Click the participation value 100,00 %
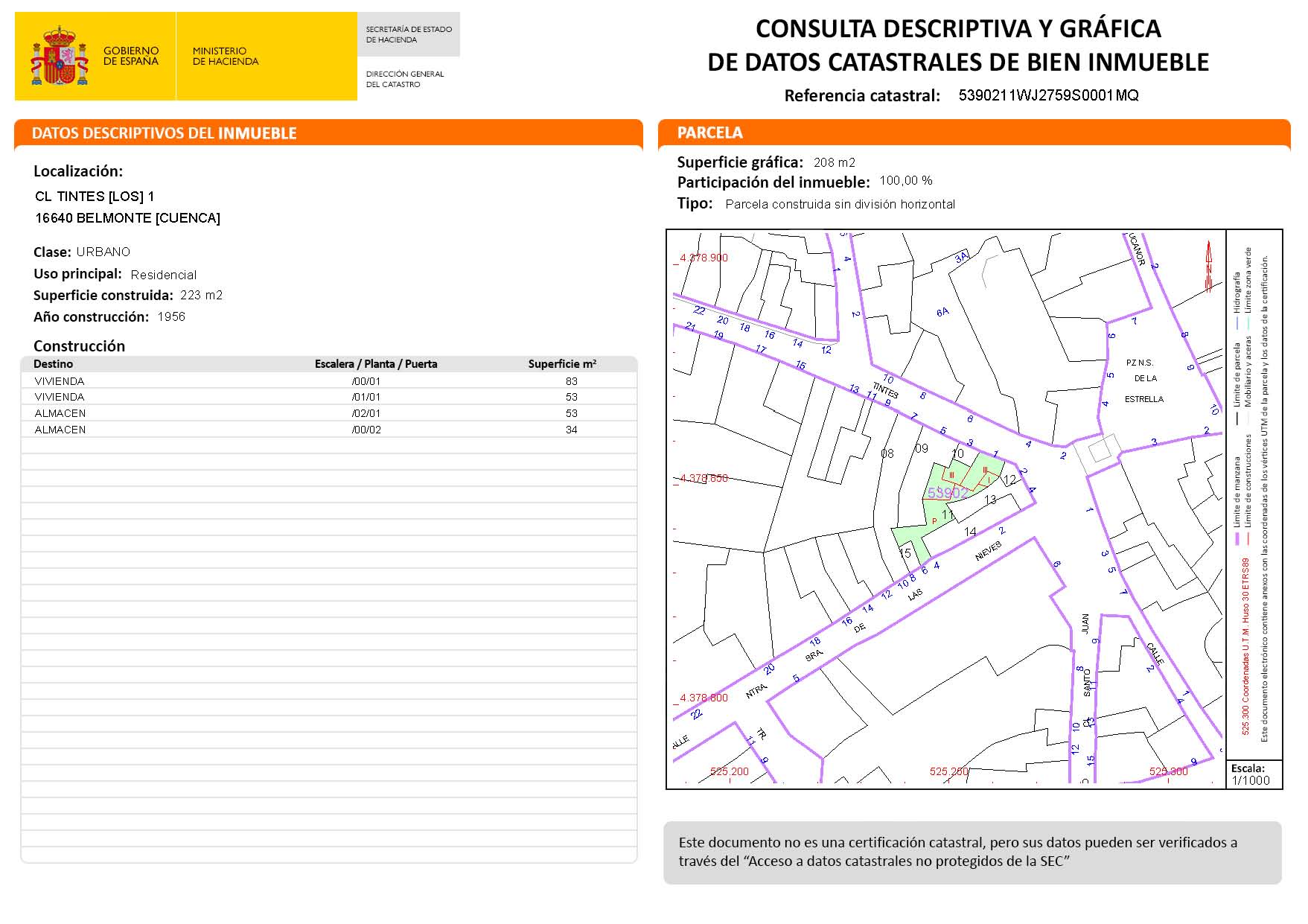 click(905, 181)
